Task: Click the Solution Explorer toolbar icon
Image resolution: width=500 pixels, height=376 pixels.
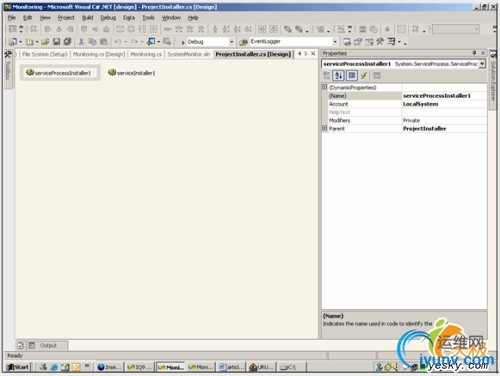Action: [347, 42]
